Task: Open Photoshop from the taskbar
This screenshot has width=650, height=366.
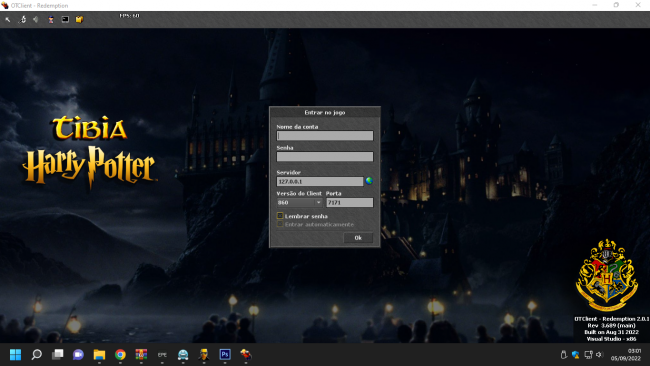Action: [225, 354]
